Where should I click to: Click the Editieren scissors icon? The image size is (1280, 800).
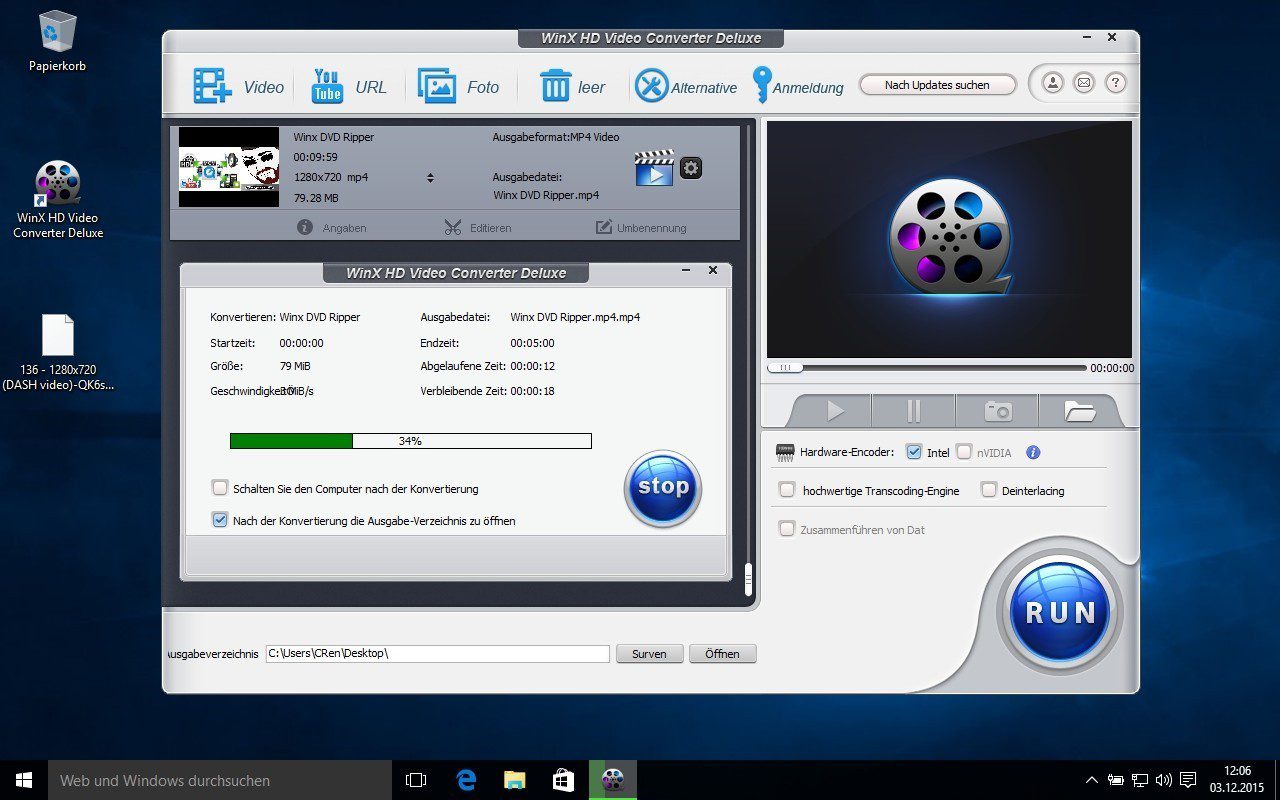tap(453, 227)
